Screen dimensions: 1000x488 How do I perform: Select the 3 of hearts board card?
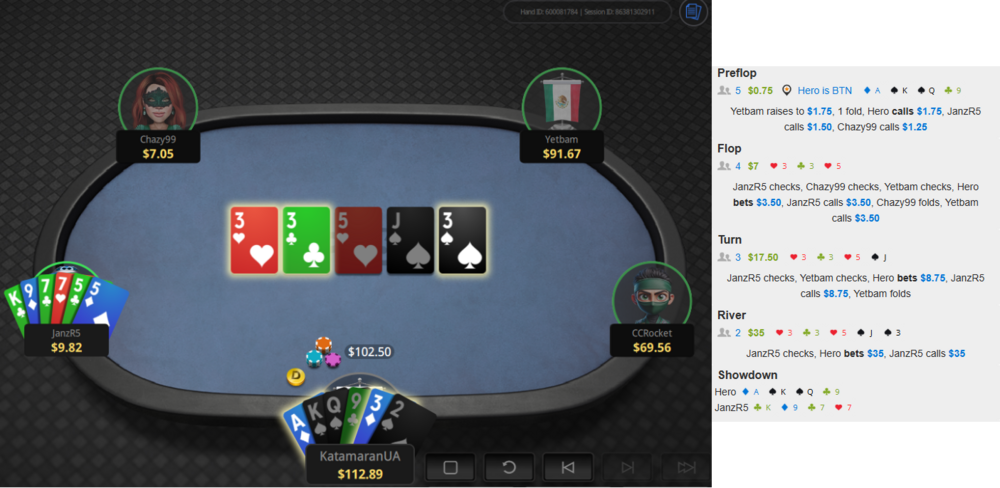tap(254, 240)
